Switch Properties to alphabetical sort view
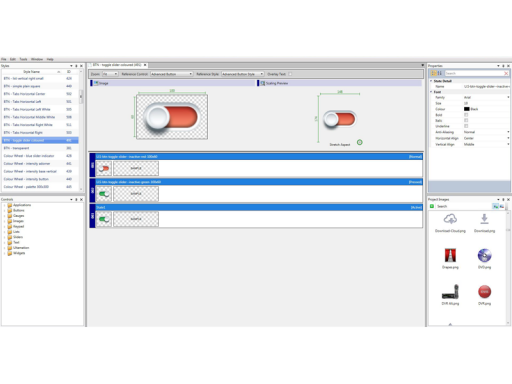512x384 pixels. (440, 73)
